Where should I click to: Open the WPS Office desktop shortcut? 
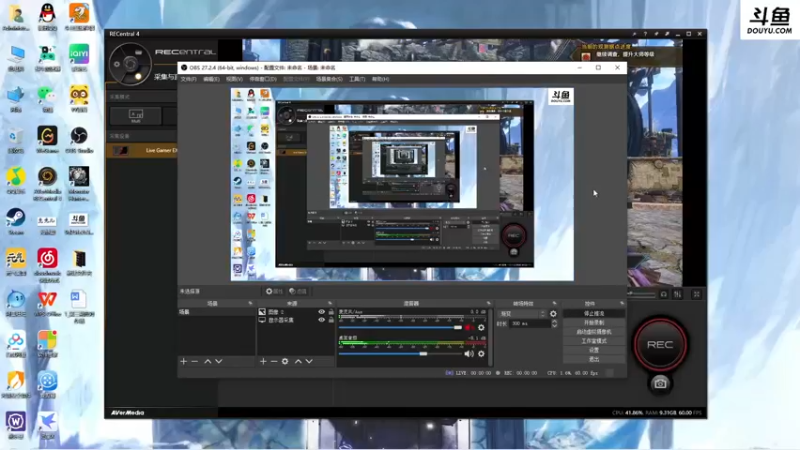coord(47,303)
